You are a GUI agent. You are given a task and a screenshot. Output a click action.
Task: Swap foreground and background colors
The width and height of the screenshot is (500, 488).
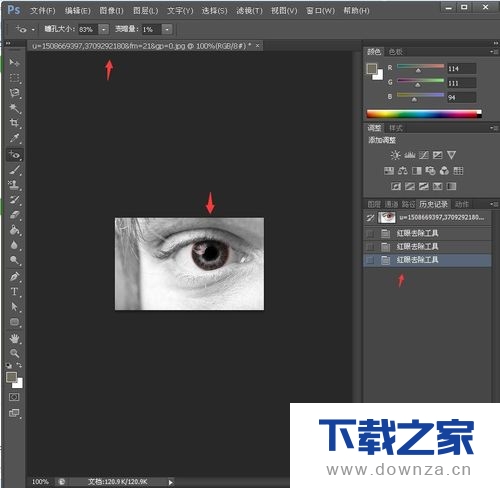pyautogui.click(x=19, y=365)
